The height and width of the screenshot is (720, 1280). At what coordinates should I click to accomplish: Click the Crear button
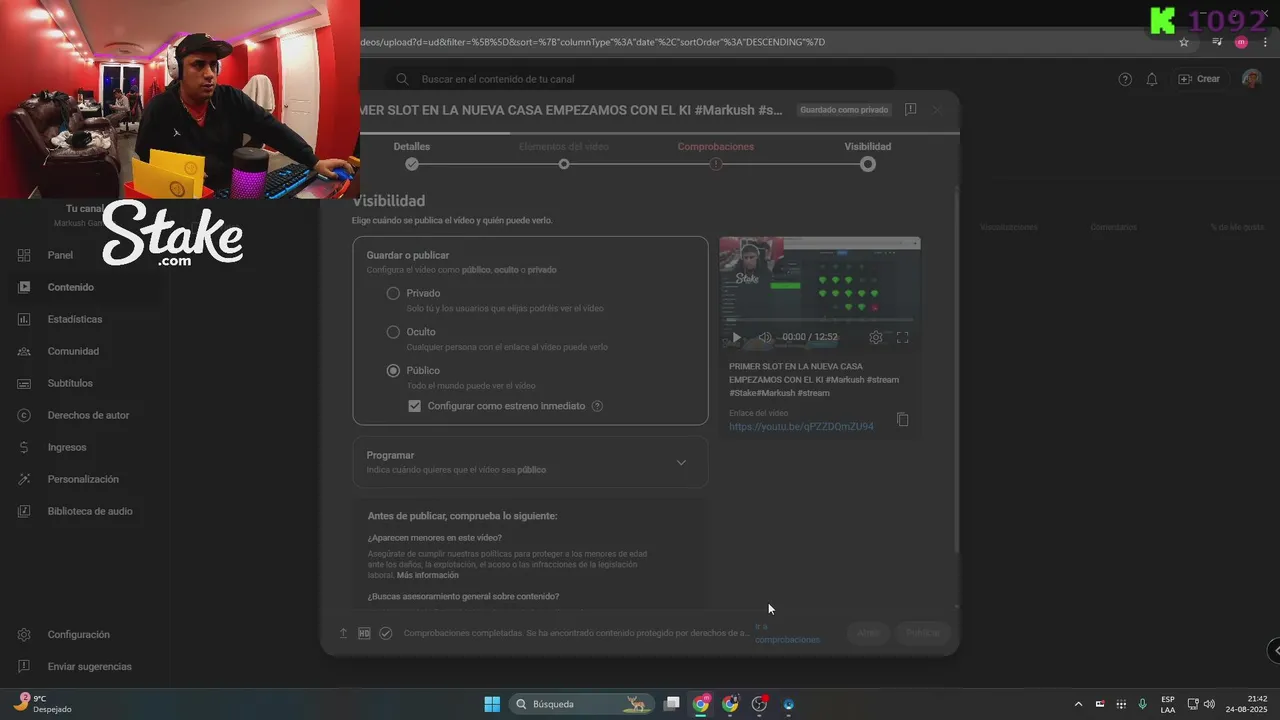point(1200,79)
